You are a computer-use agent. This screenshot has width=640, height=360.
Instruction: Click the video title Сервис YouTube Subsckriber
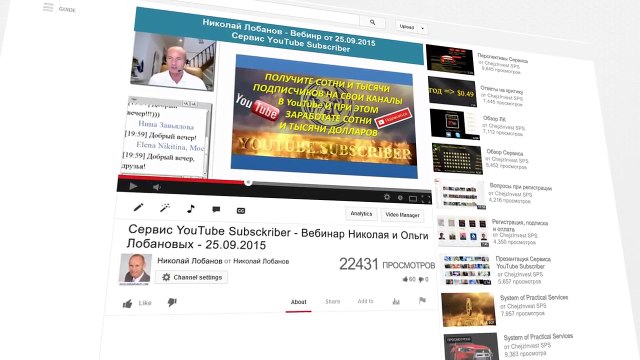tap(278, 238)
